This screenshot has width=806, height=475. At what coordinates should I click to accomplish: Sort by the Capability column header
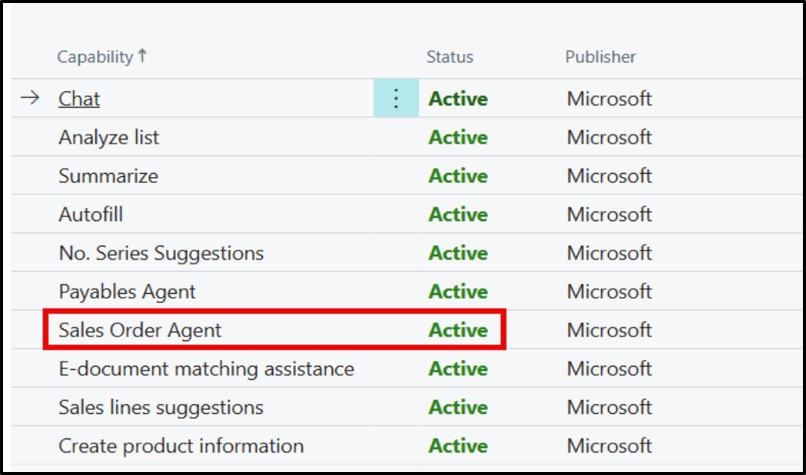102,57
